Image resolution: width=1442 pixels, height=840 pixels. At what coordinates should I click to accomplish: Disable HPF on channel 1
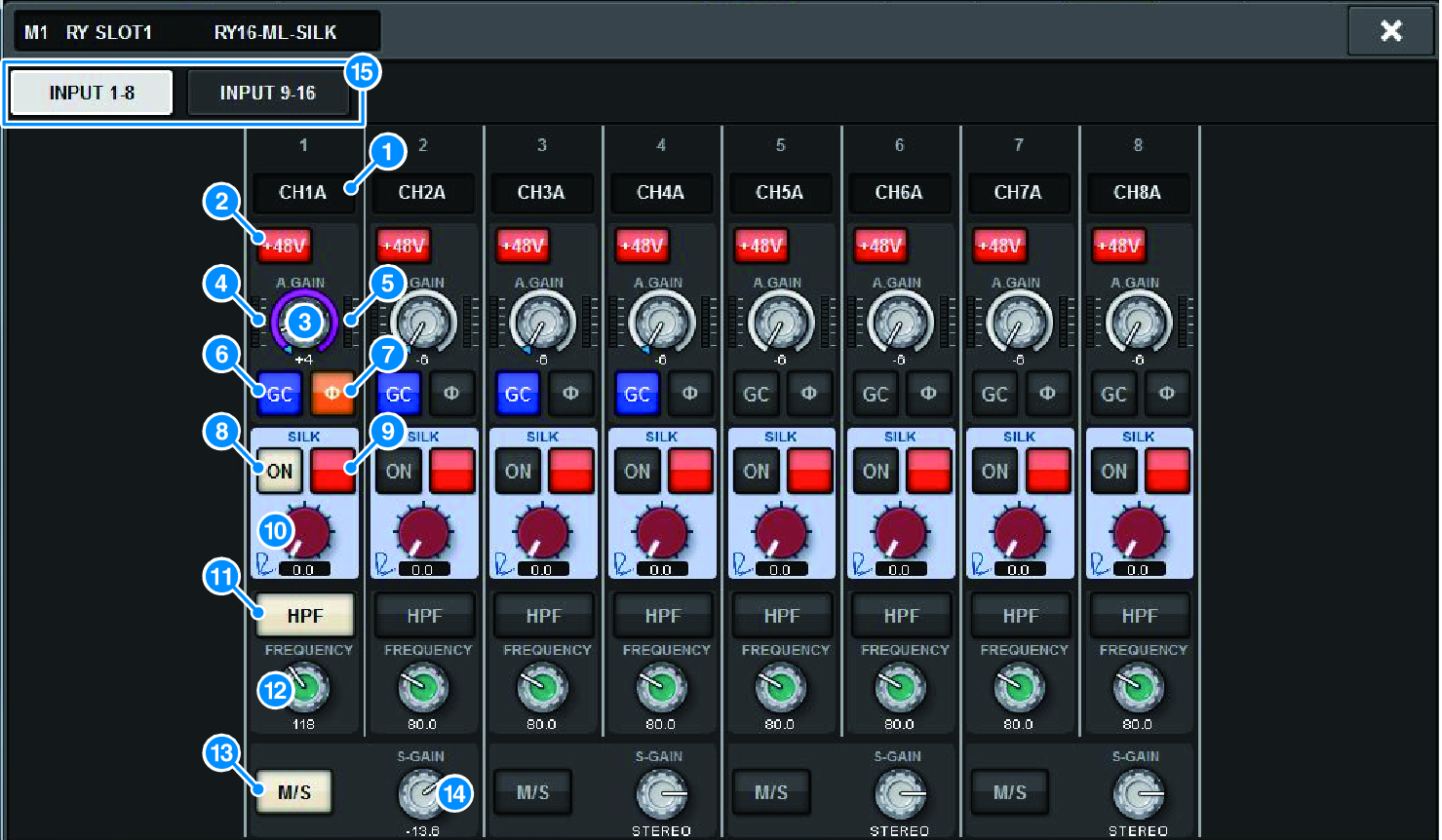[304, 616]
